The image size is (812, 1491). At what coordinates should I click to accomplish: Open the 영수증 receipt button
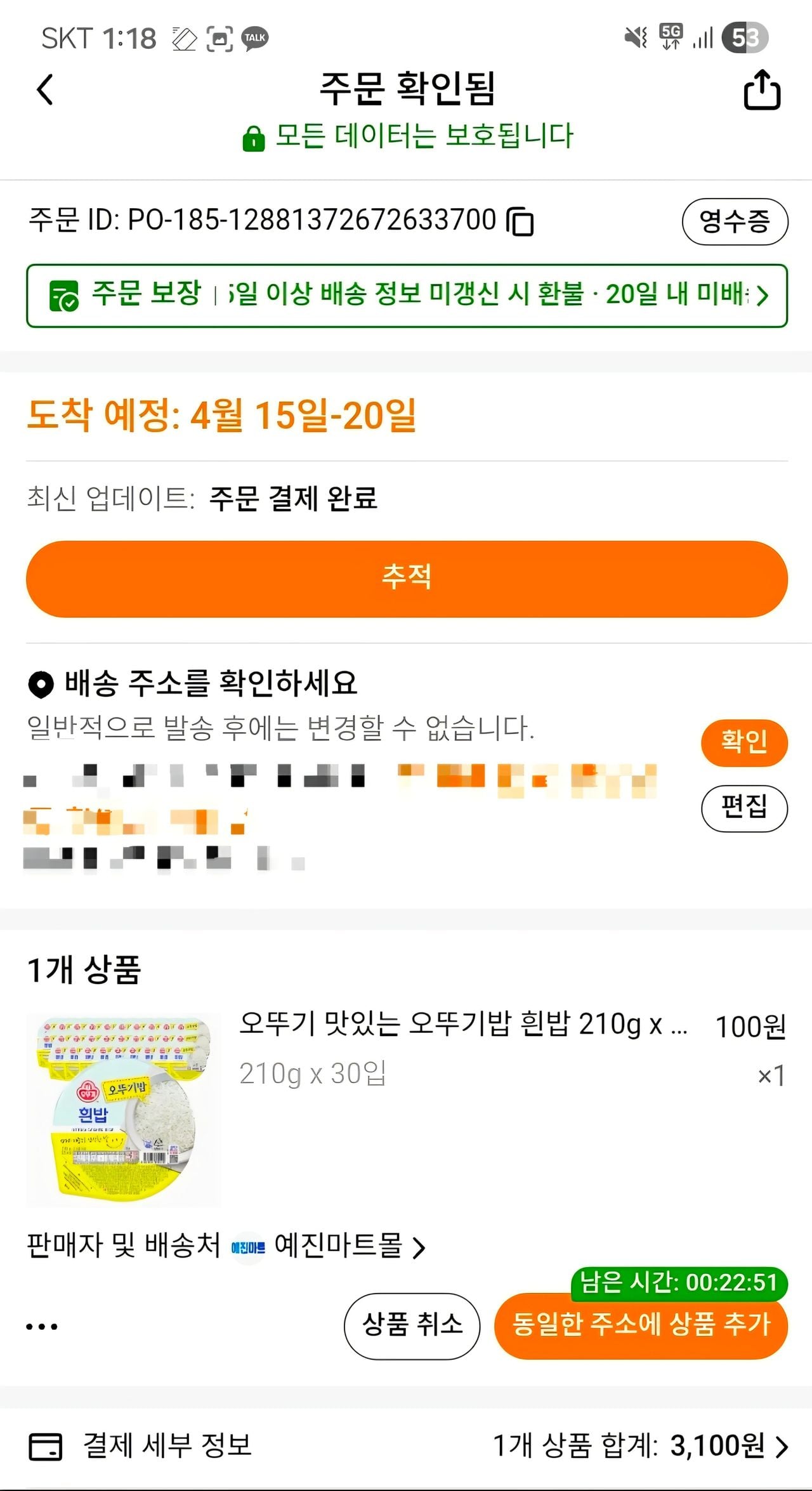[x=735, y=221]
